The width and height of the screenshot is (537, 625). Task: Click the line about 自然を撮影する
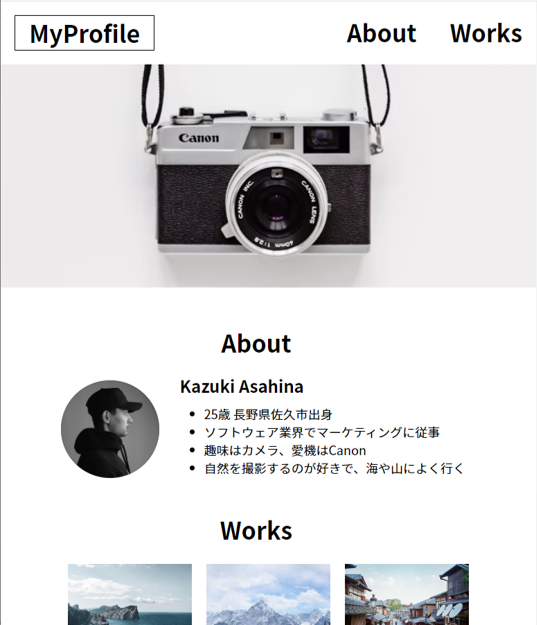(334, 468)
